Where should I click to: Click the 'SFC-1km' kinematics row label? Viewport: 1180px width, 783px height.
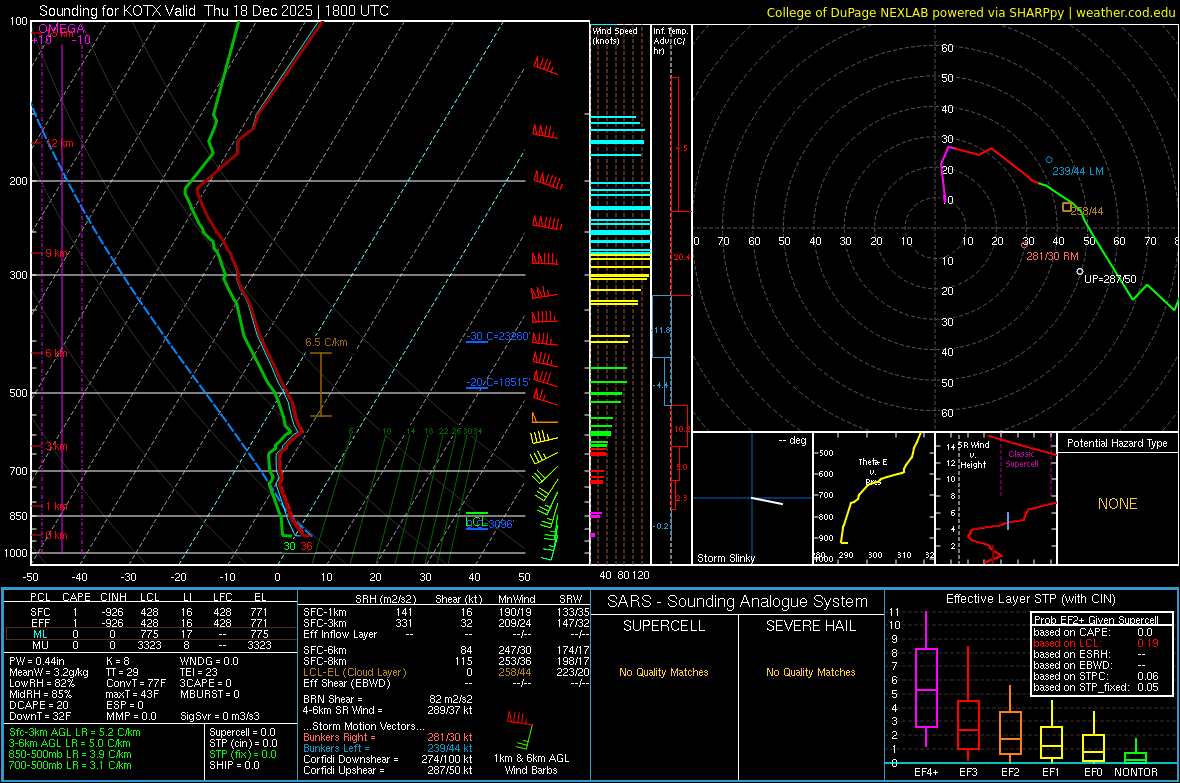(324, 612)
